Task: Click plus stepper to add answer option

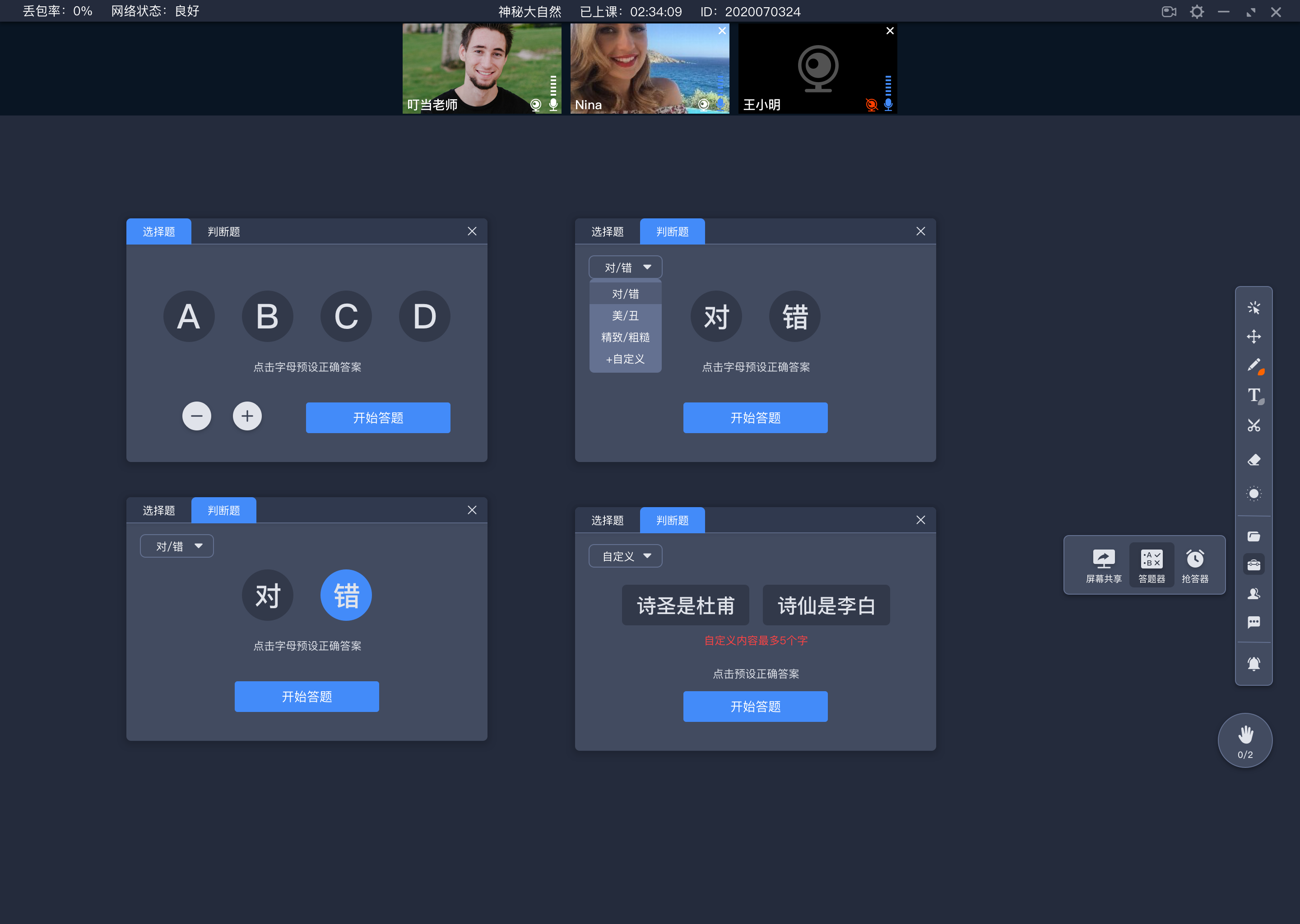Action: [246, 416]
